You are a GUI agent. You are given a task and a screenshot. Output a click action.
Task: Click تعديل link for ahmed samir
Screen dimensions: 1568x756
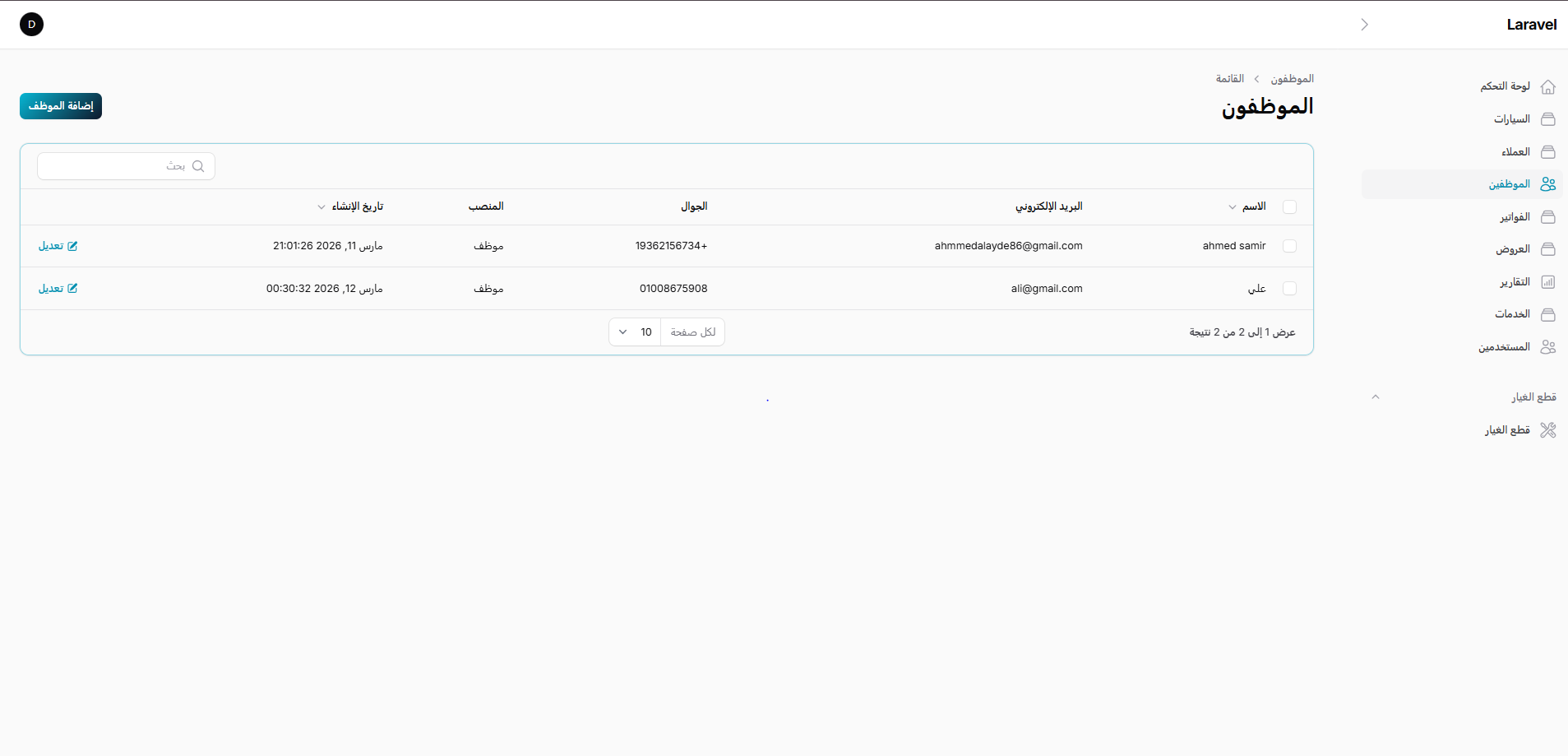[58, 246]
